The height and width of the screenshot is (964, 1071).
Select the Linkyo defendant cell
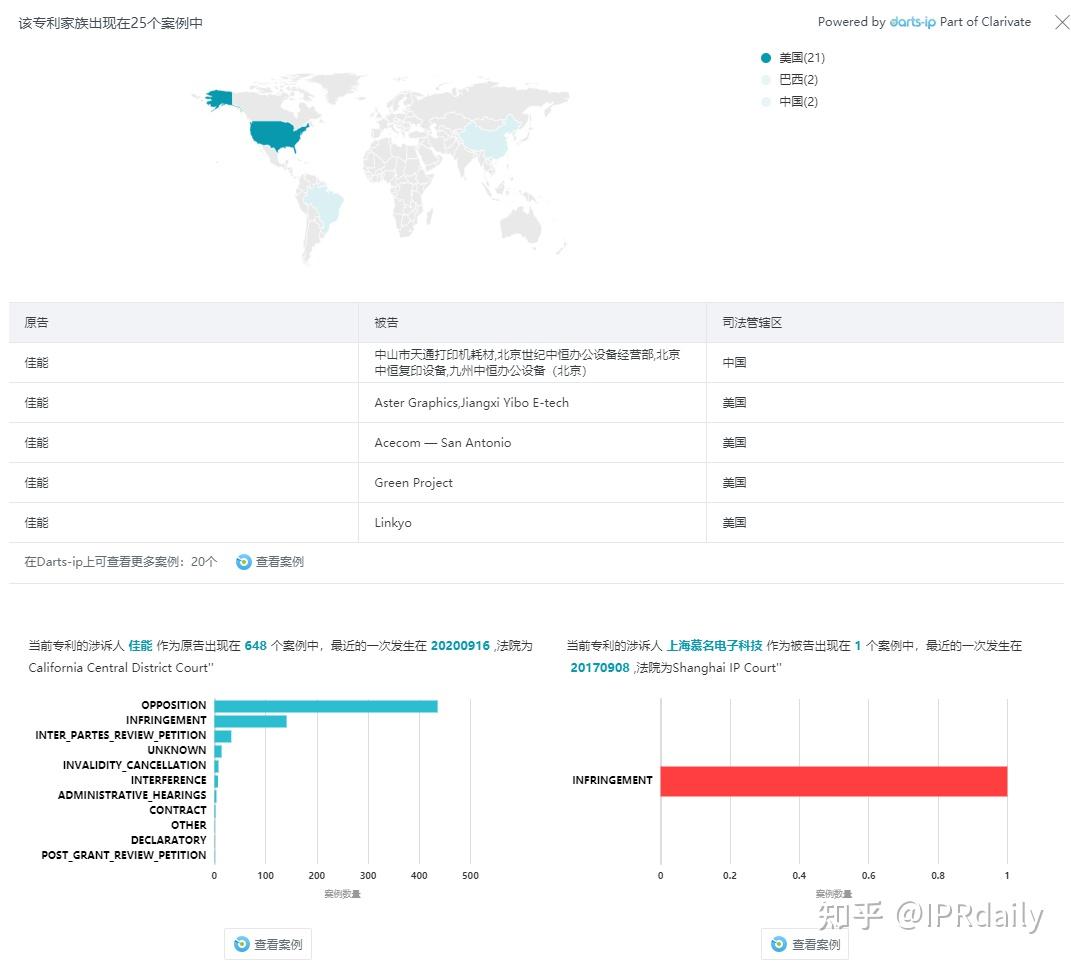pyautogui.click(x=531, y=523)
